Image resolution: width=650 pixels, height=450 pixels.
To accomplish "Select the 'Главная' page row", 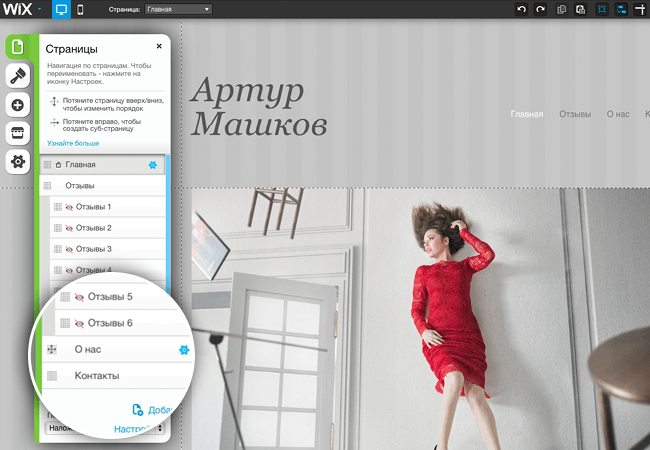I will [102, 165].
